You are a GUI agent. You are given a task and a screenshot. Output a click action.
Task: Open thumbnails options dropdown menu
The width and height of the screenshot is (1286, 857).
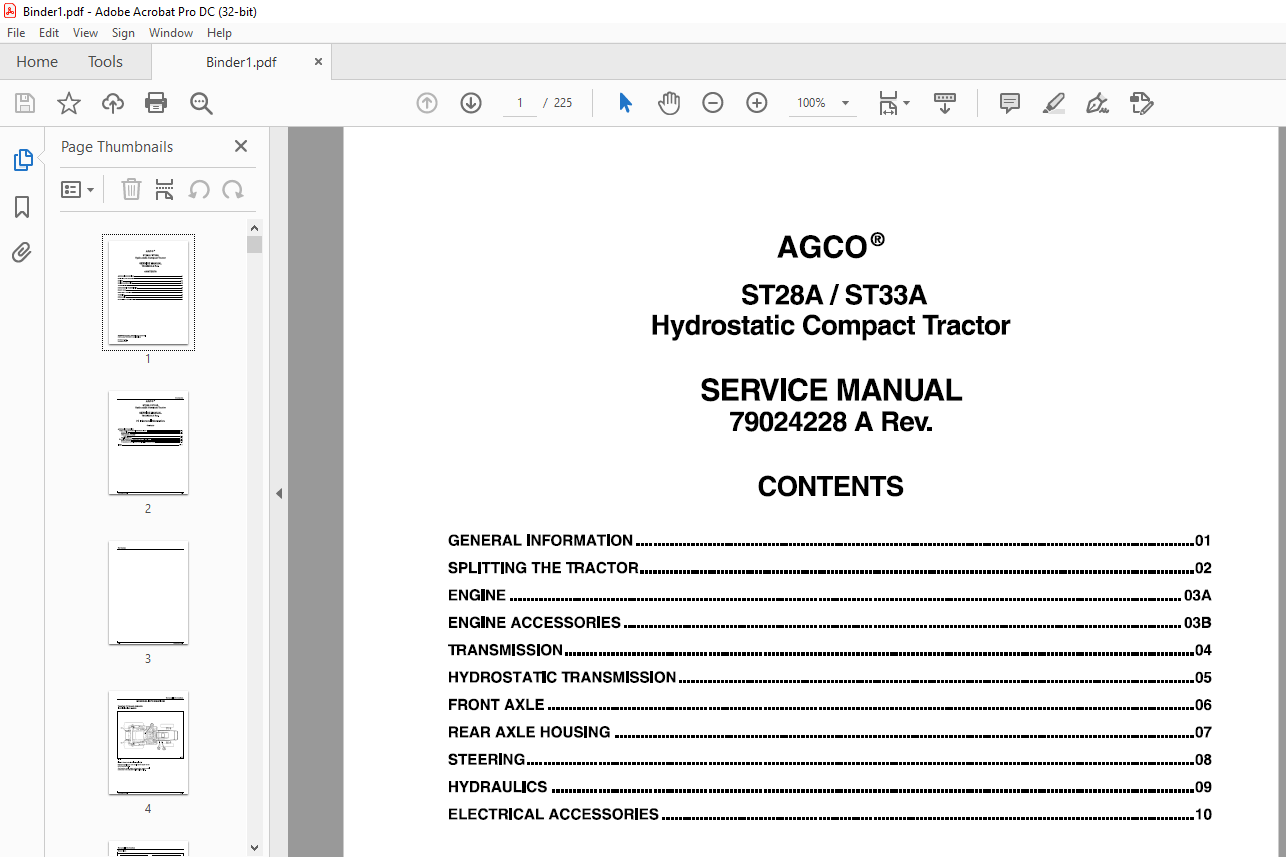point(78,189)
